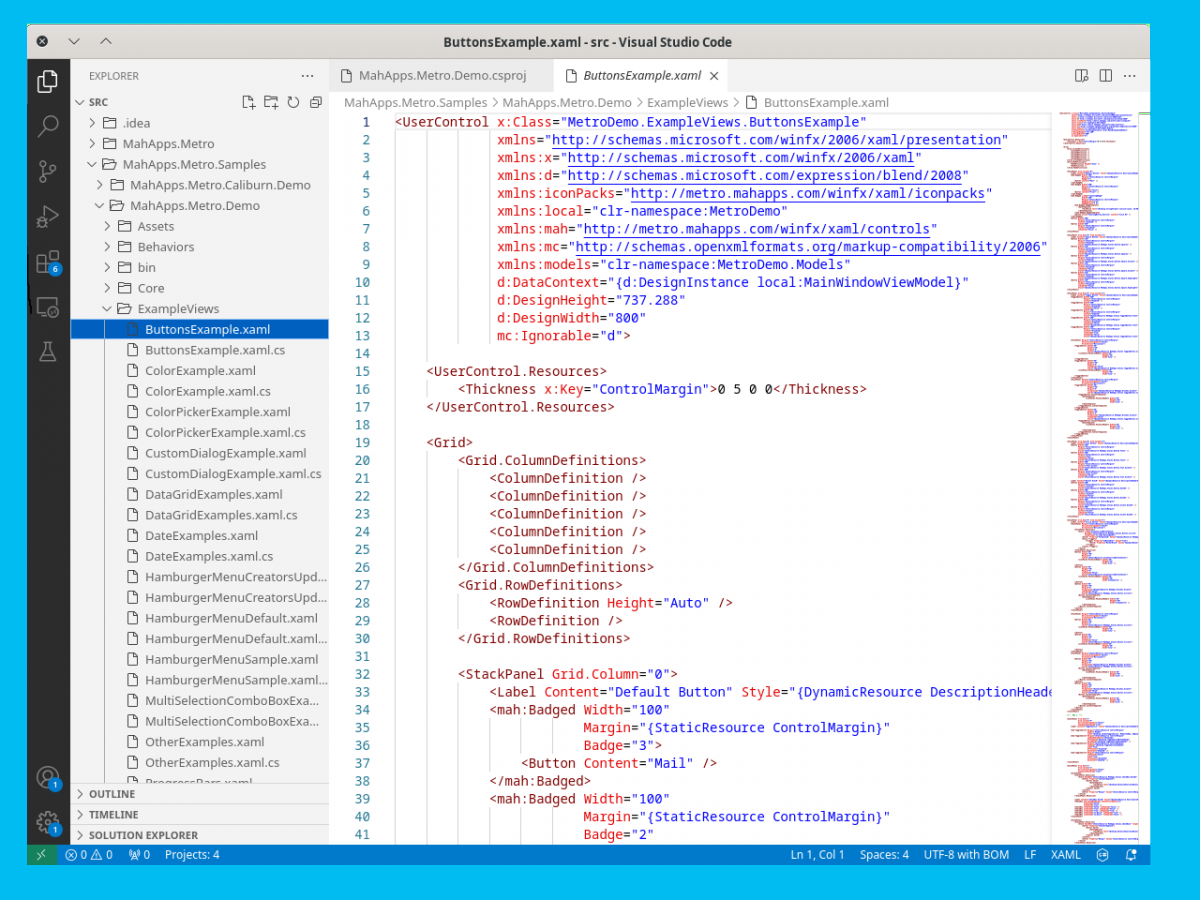1200x900 pixels.
Task: Open ColorPickerExample.xaml in the file tree
Action: click(x=200, y=412)
